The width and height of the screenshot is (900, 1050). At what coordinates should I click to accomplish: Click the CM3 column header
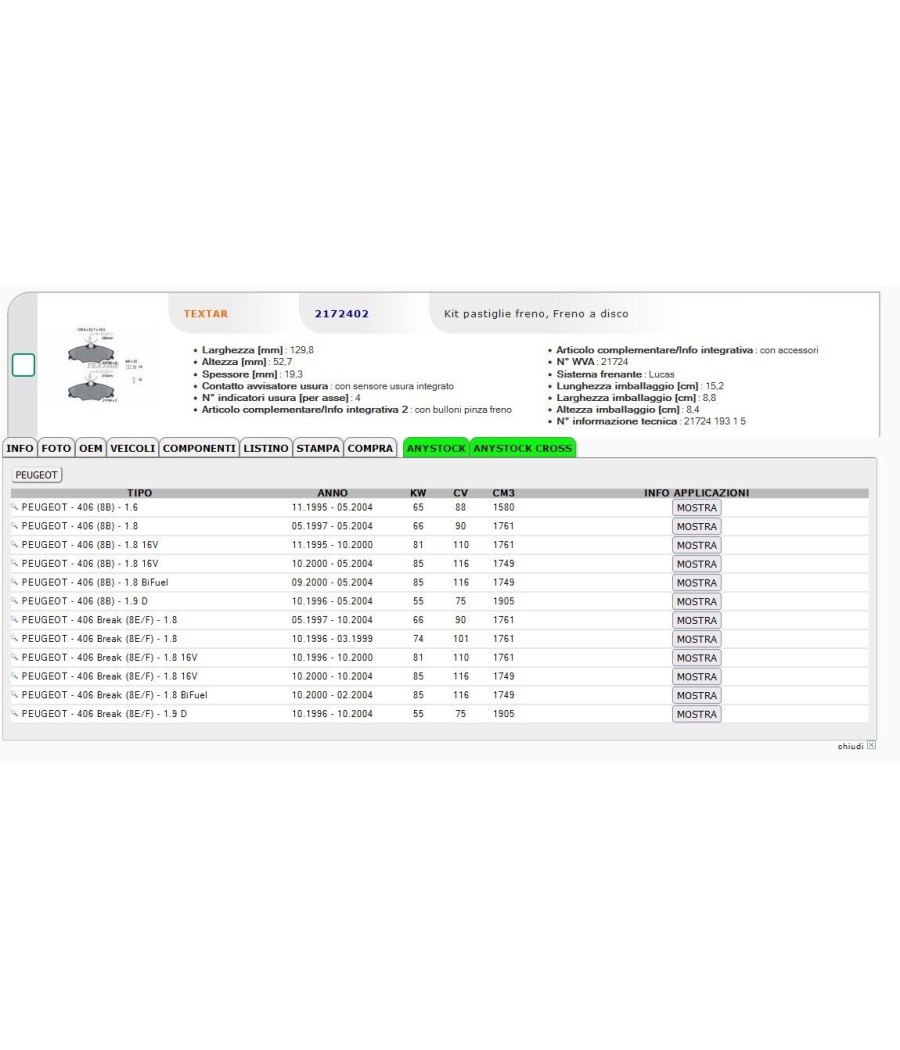504,493
